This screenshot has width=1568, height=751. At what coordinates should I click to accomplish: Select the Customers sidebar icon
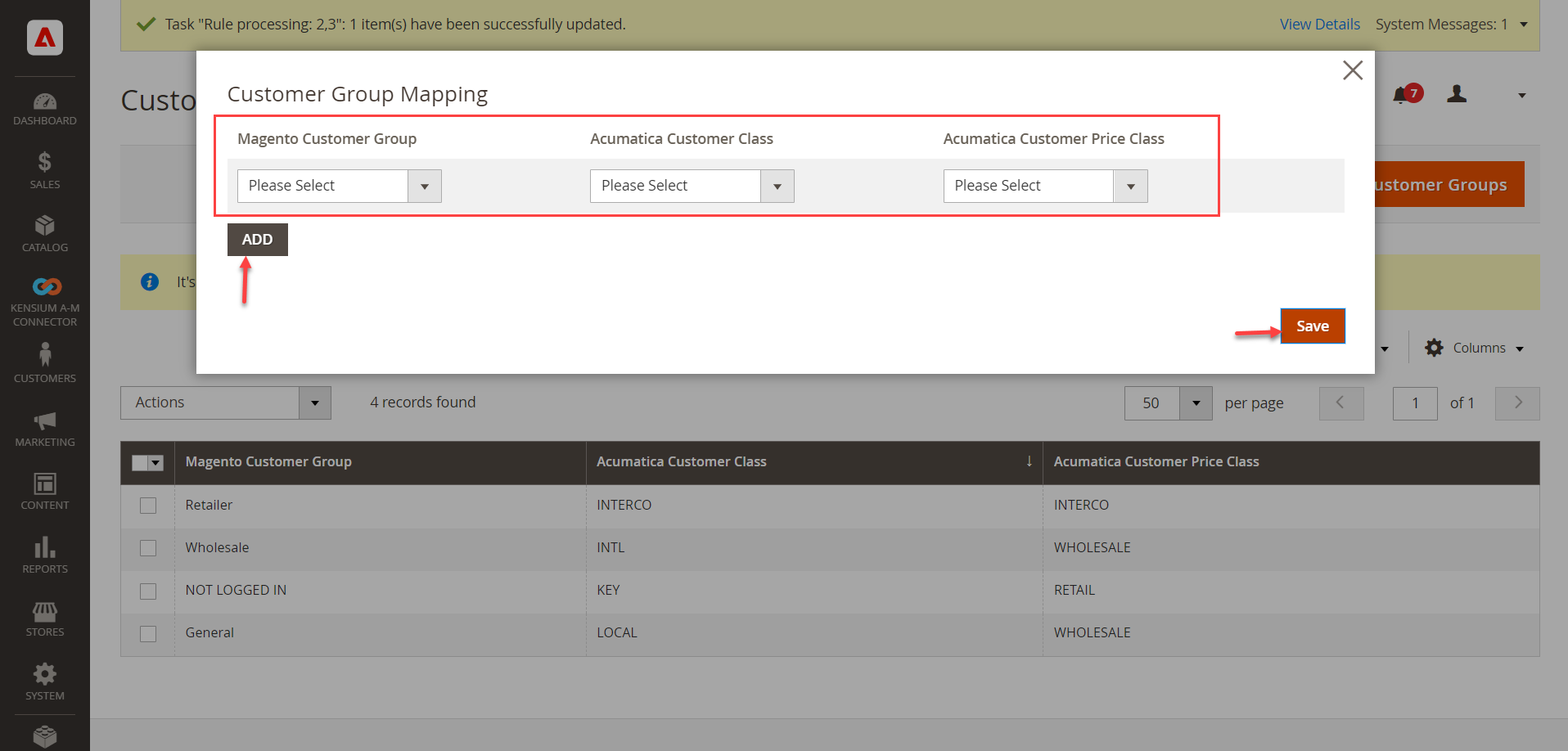point(44,360)
